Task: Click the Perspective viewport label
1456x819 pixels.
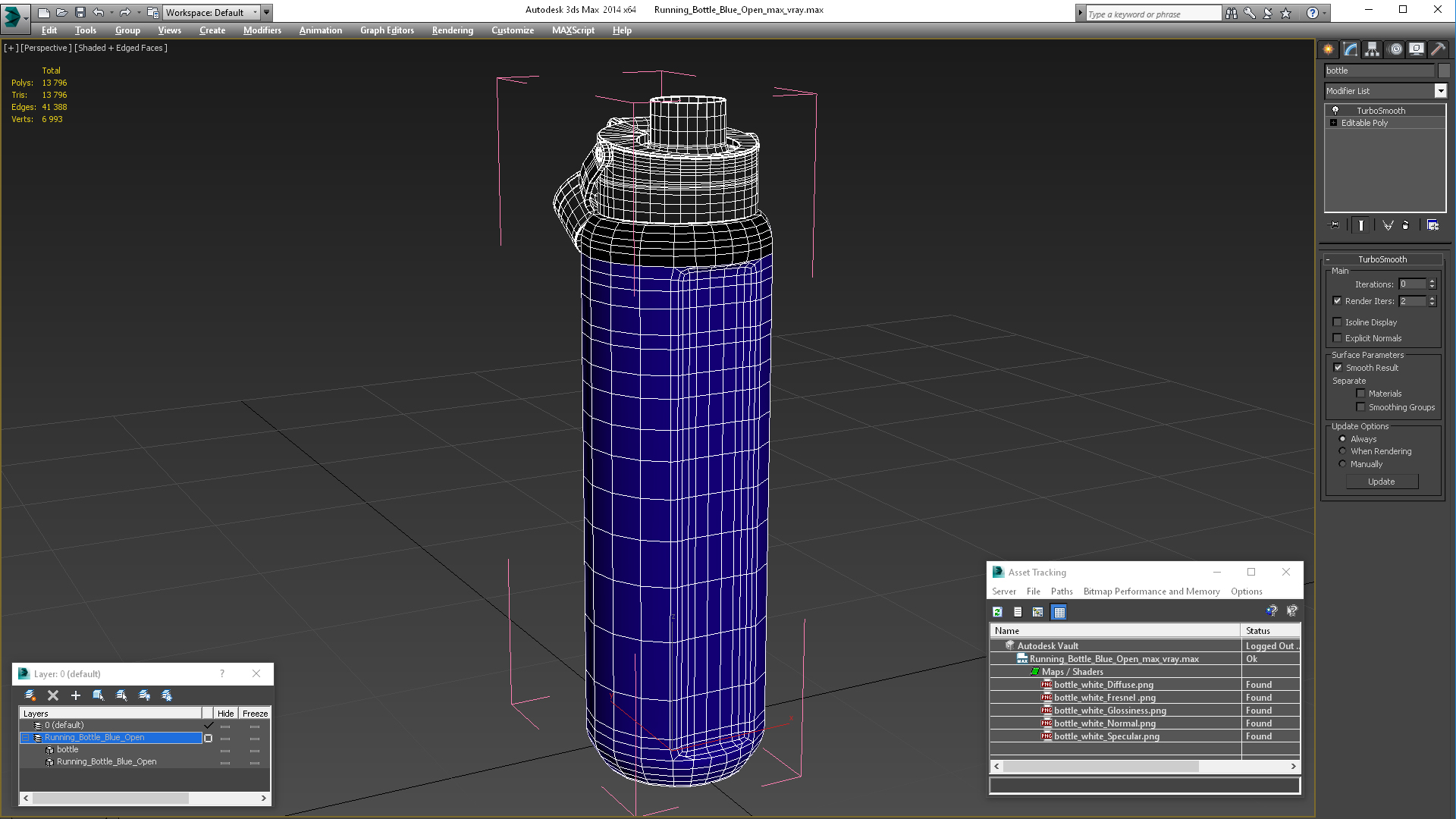Action: tap(46, 48)
